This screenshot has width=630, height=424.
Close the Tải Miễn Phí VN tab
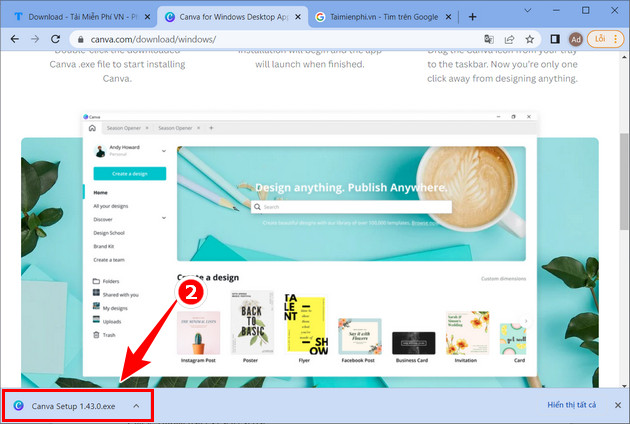pos(147,17)
